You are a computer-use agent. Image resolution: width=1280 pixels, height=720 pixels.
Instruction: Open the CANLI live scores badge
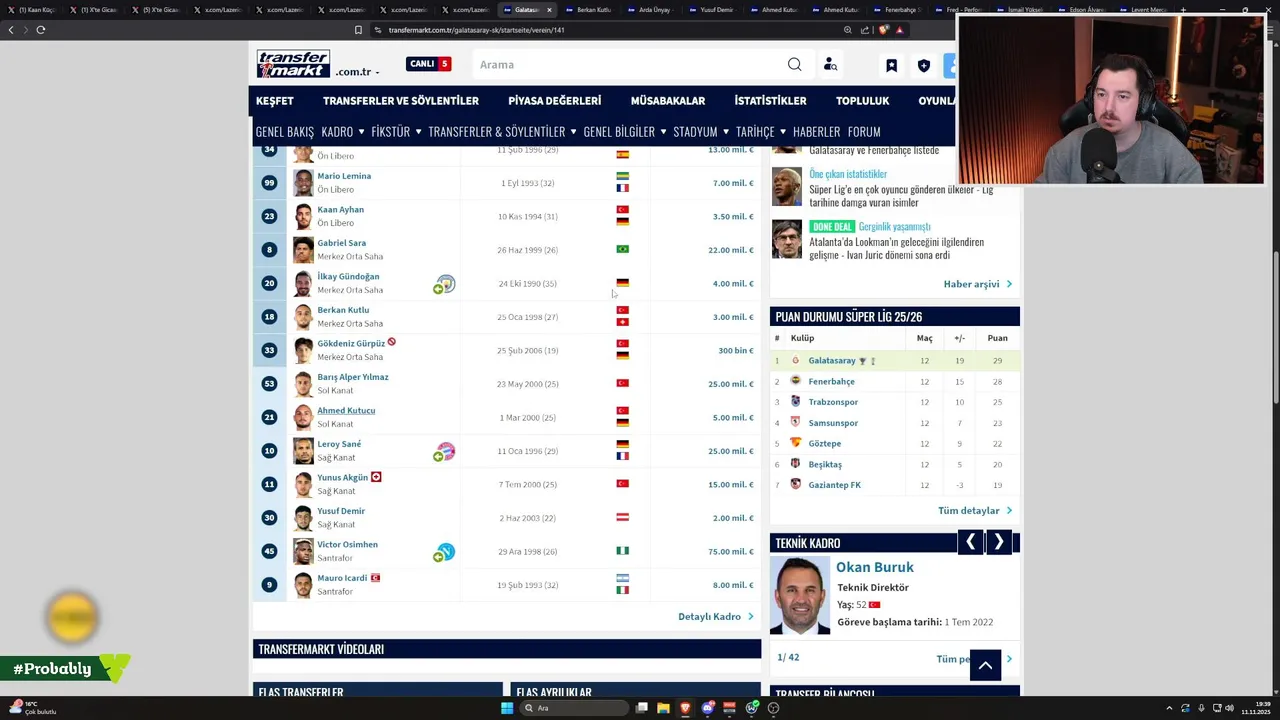[x=429, y=64]
